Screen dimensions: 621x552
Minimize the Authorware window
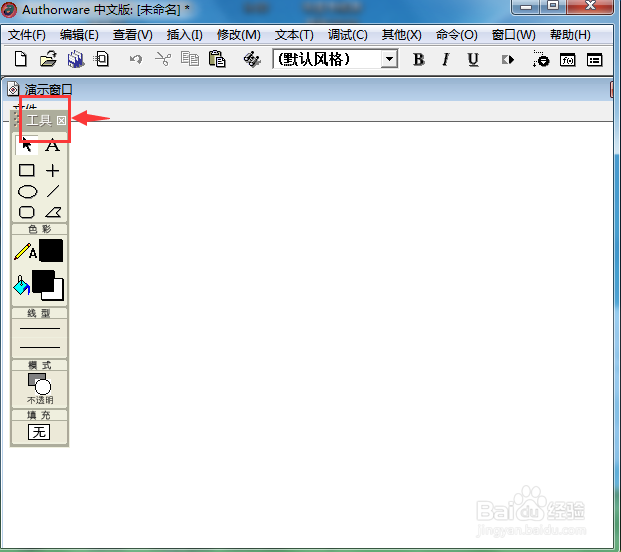click(526, 6)
